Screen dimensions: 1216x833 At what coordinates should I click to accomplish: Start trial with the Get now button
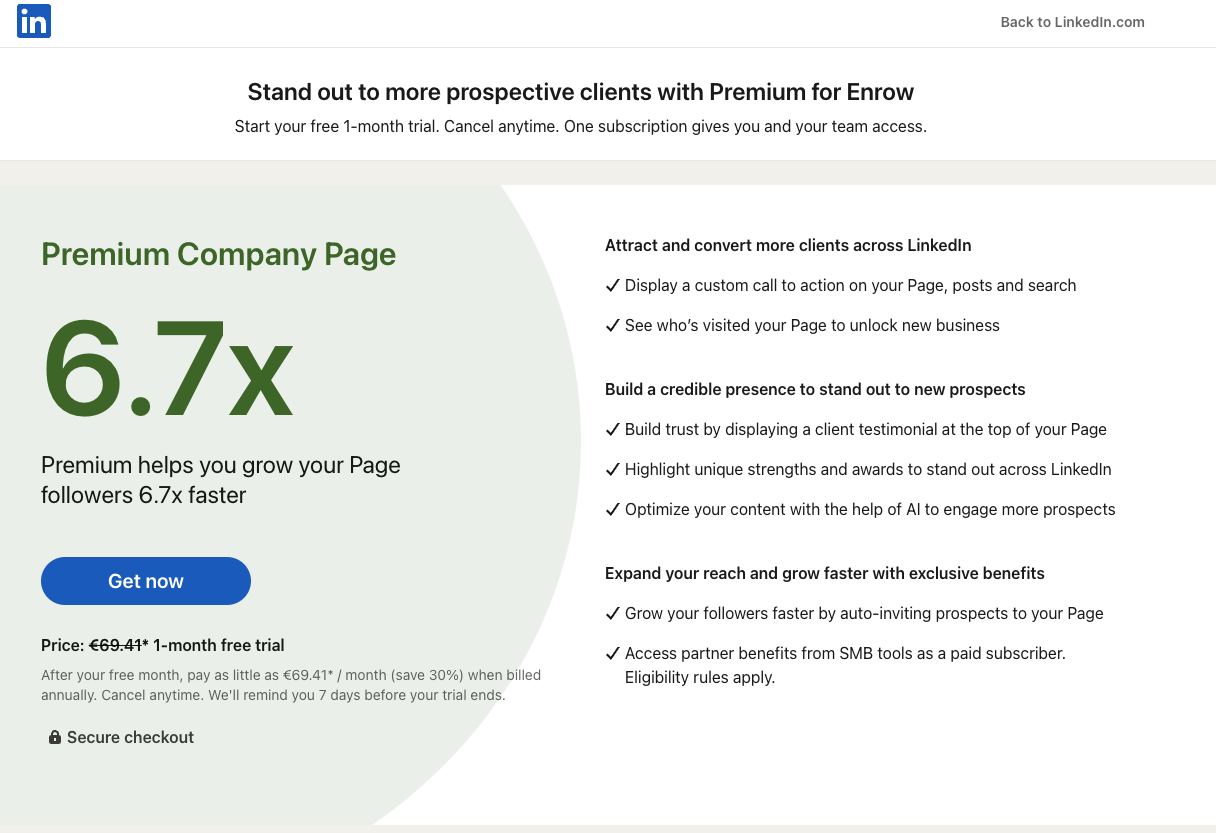coord(146,581)
